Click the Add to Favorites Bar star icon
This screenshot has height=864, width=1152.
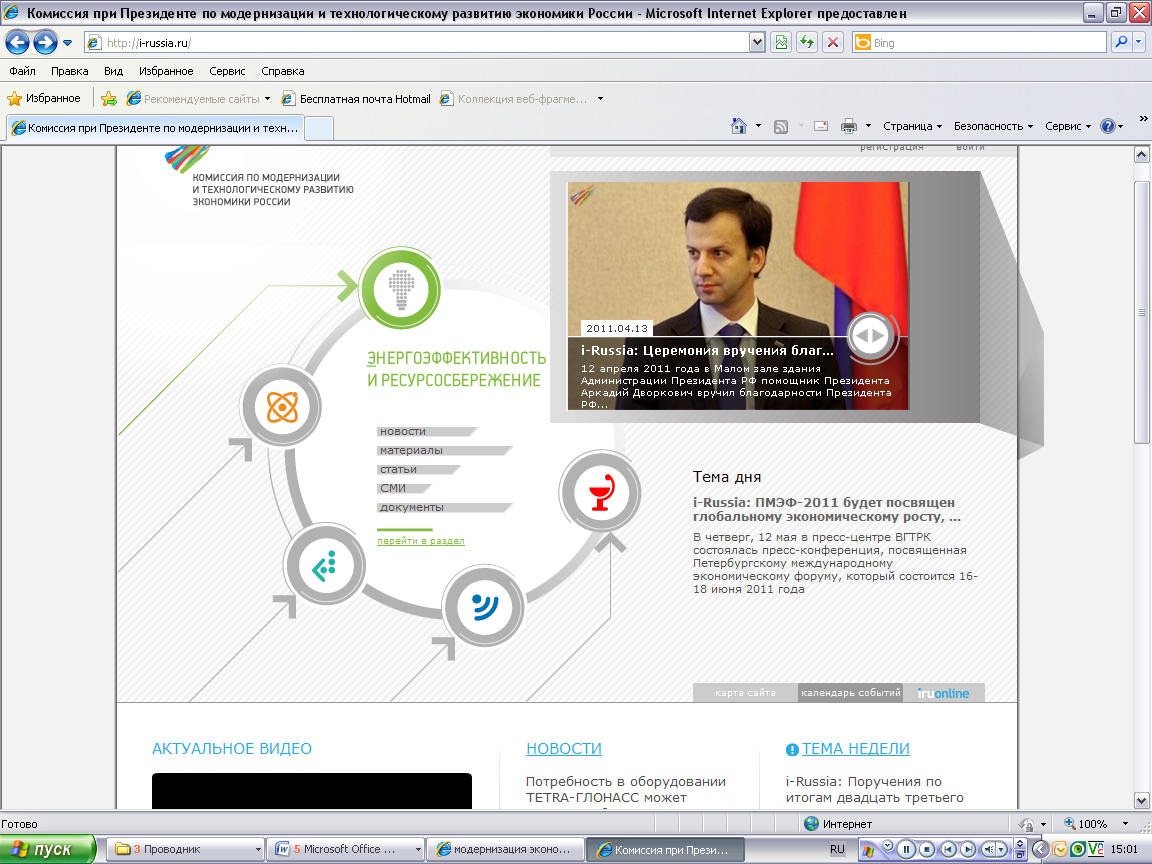point(109,98)
